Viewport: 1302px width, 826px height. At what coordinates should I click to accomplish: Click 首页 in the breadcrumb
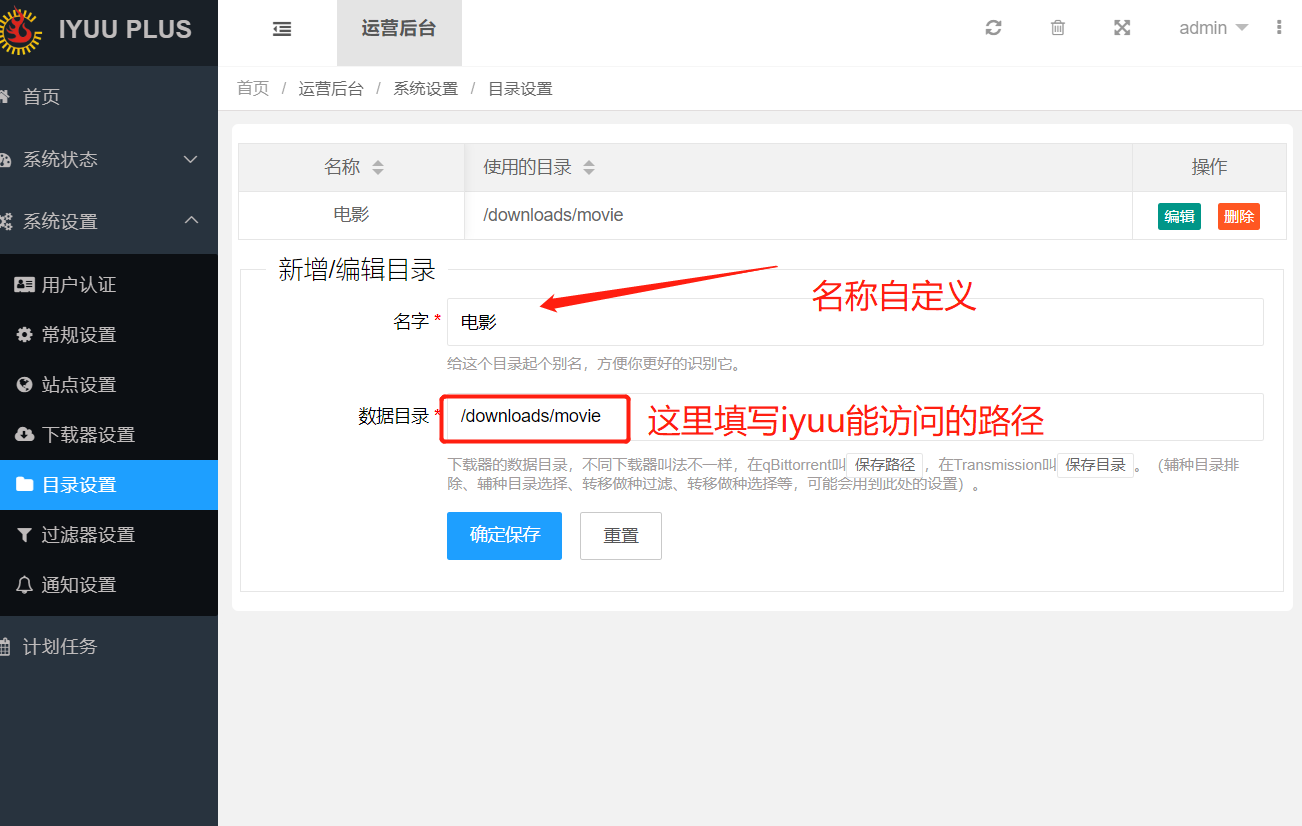click(253, 88)
